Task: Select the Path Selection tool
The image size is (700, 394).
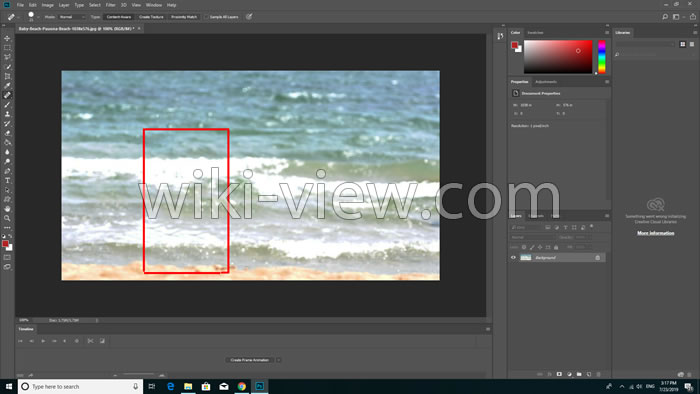Action: [x=7, y=190]
